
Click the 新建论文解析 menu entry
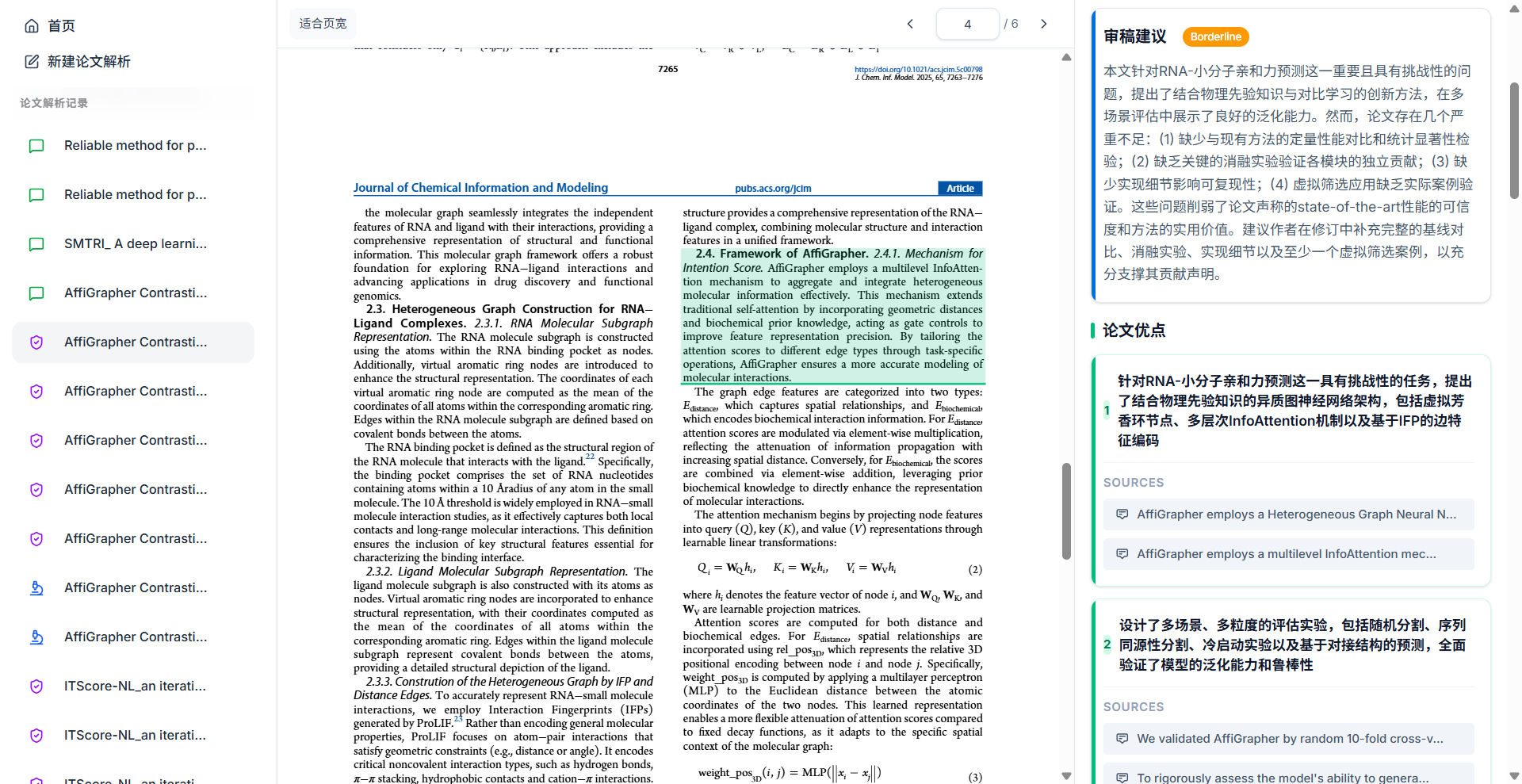click(88, 62)
